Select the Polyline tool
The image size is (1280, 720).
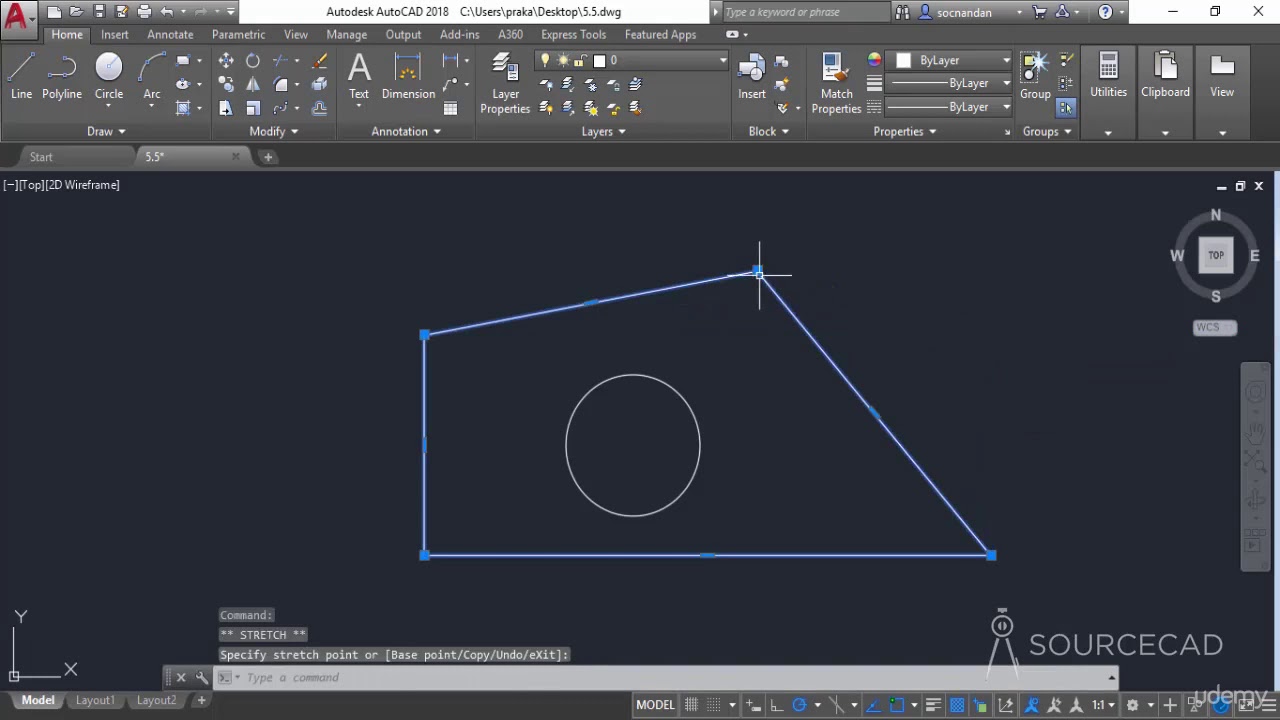coord(61,76)
